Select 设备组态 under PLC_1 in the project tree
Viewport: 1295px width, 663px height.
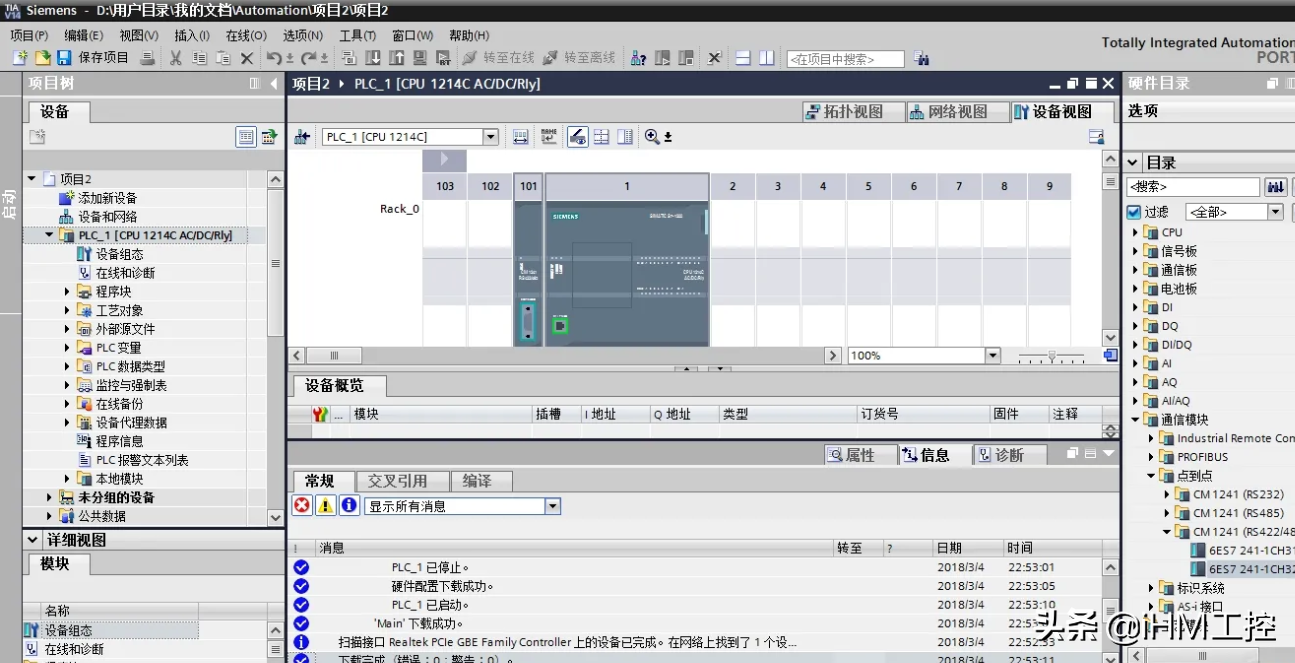coord(119,254)
